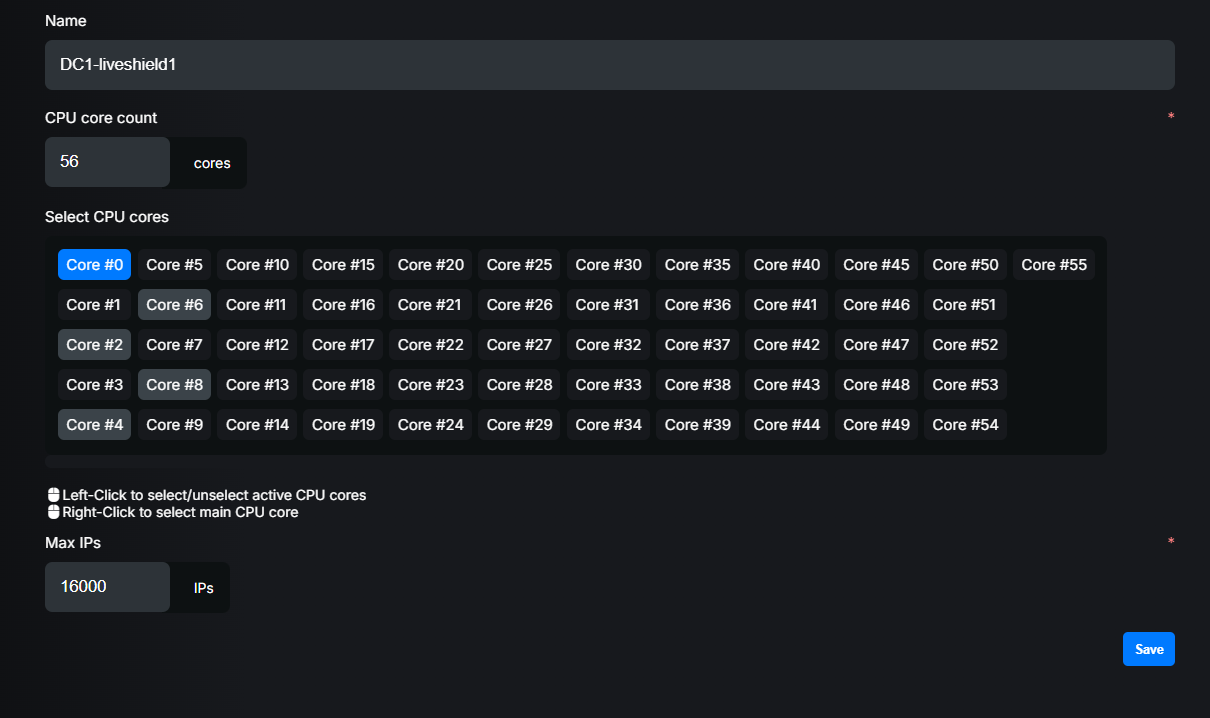Click the mouse icon beside Right-Click instruction

51,511
